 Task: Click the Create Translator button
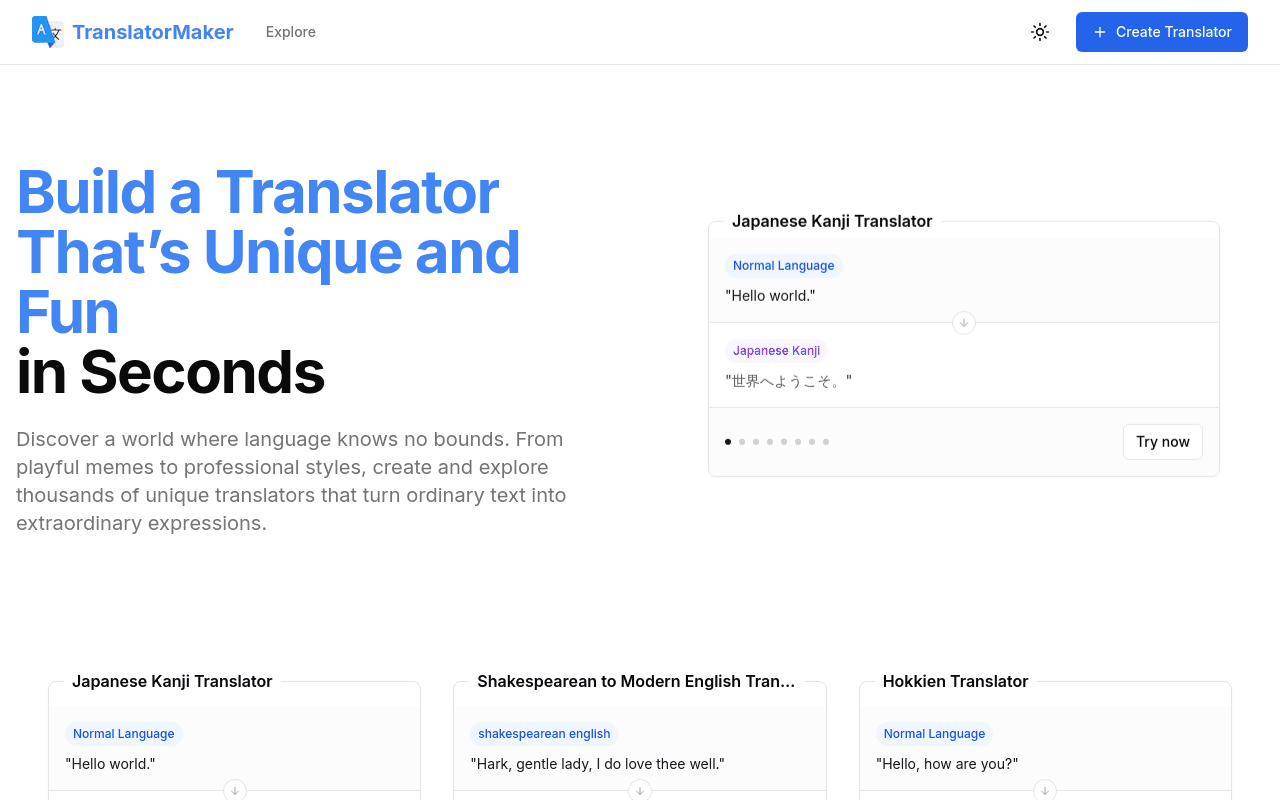(x=1162, y=32)
